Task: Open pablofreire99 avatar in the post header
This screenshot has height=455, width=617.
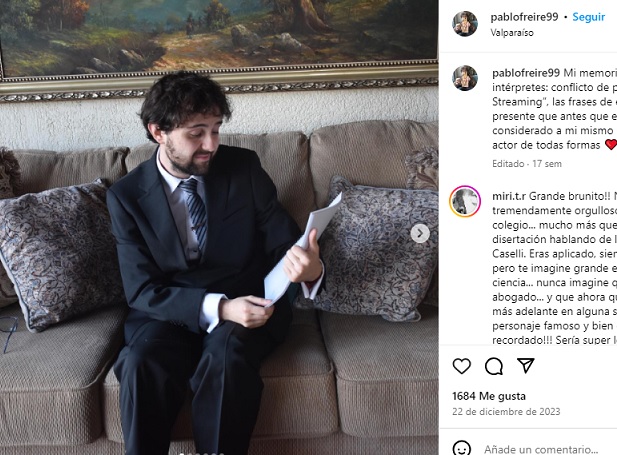Action: [x=465, y=24]
